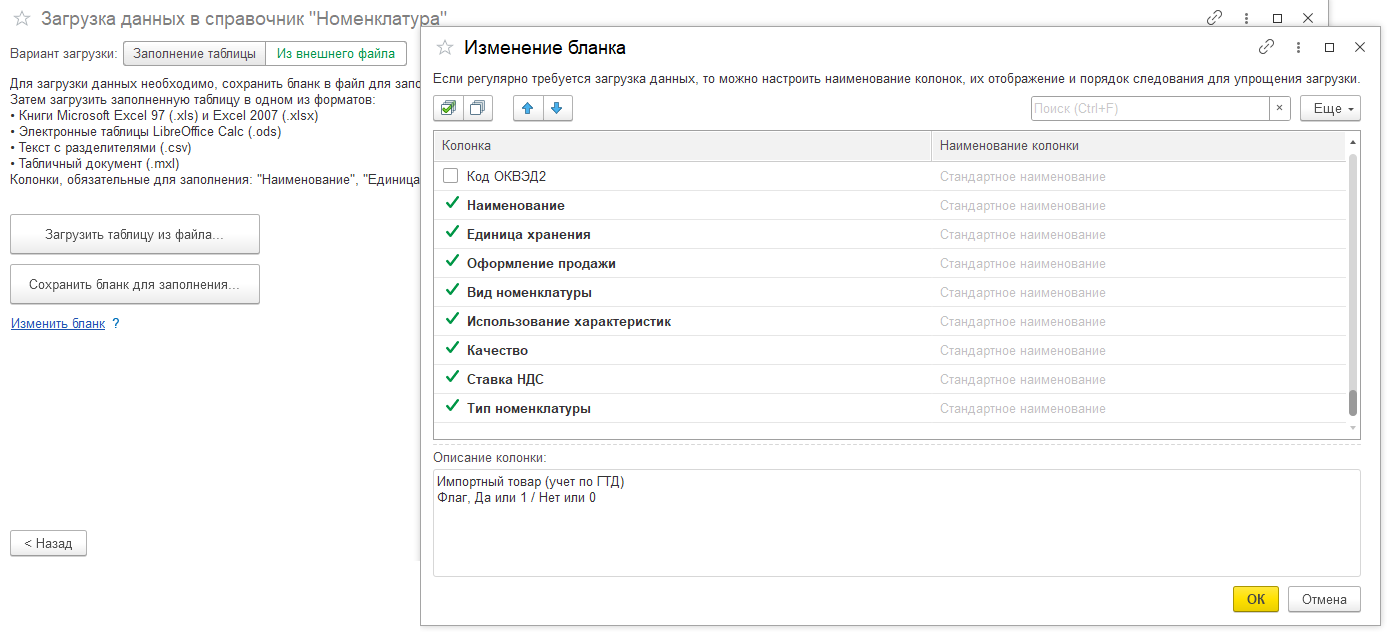Click the check all columns icon
1387x632 pixels.
click(447, 108)
